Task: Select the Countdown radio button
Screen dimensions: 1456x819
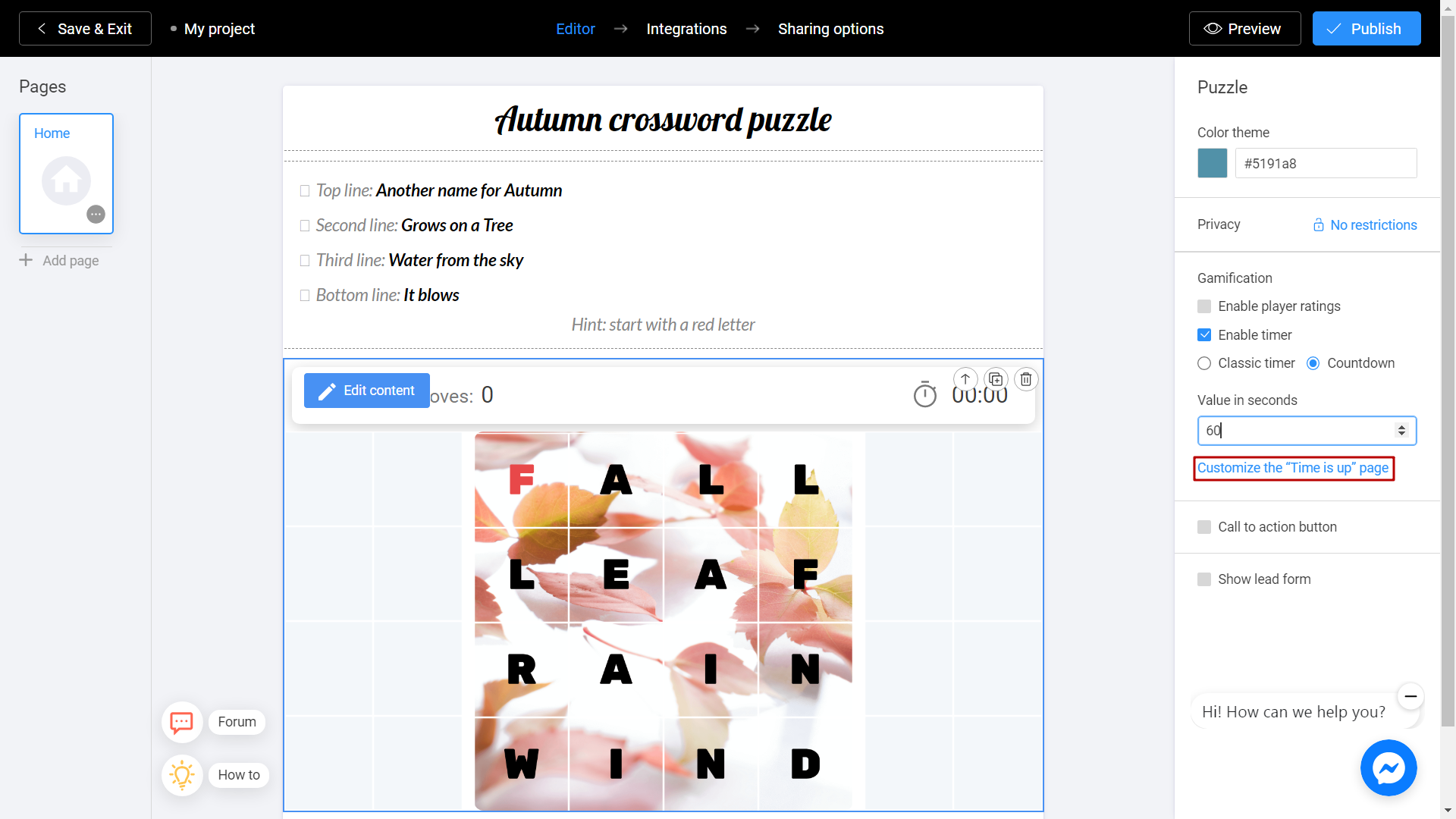Action: 1314,363
